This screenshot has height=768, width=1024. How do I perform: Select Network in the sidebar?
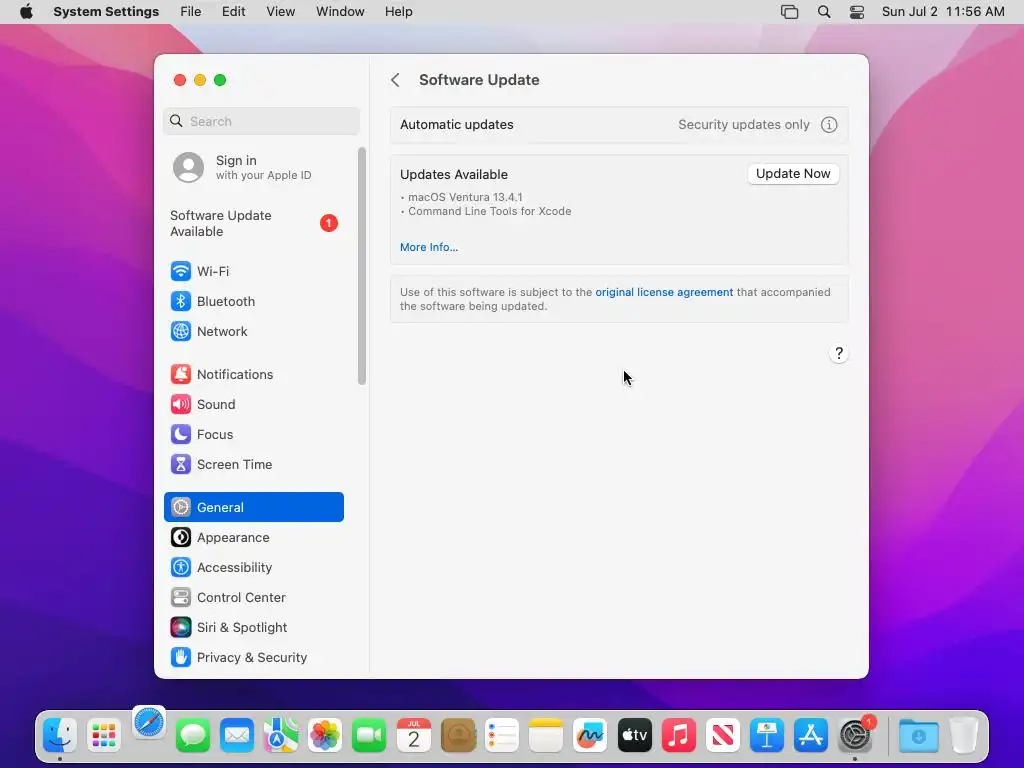[x=253, y=331]
